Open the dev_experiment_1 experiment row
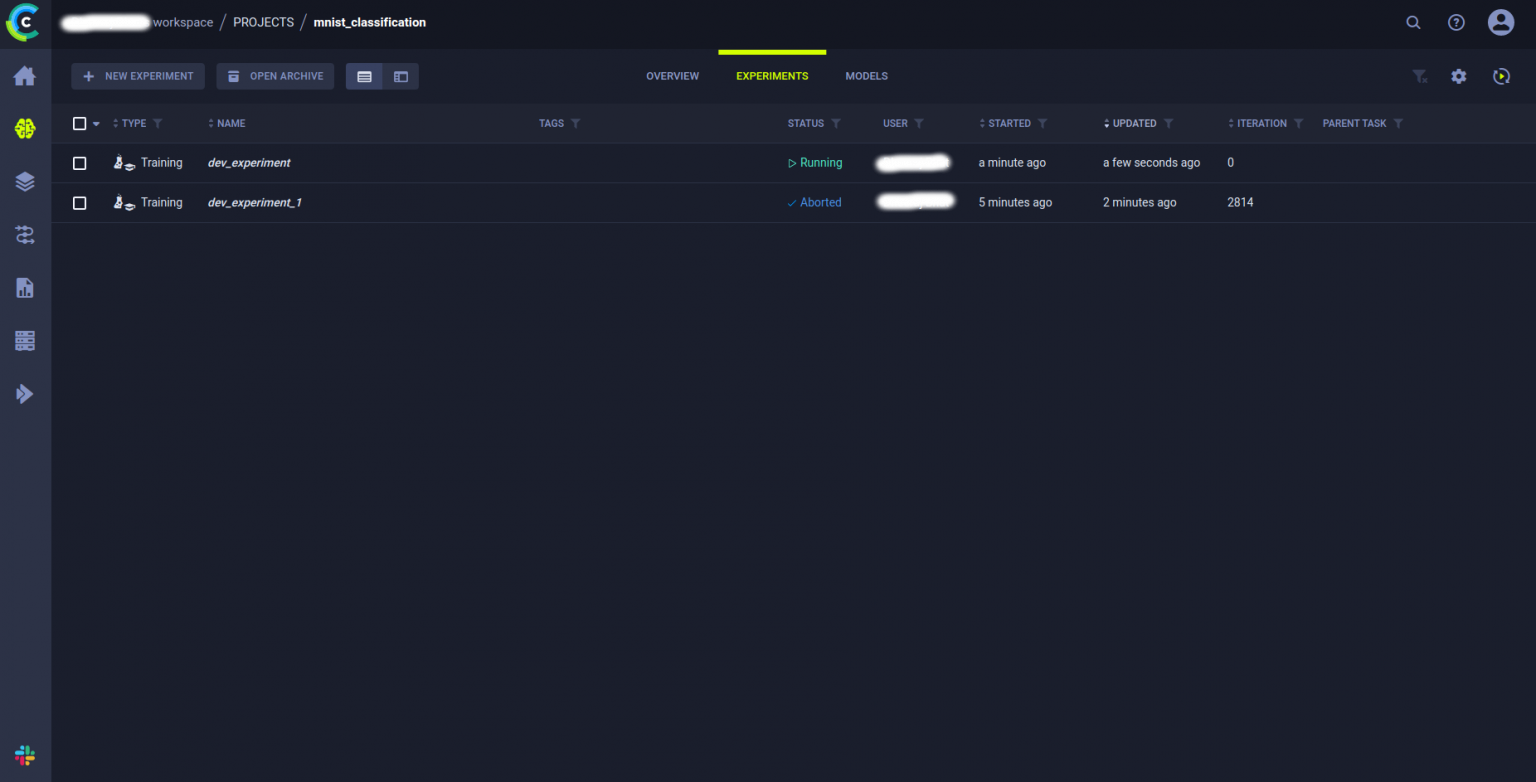Screen dimensions: 1536x782 [x=255, y=203]
